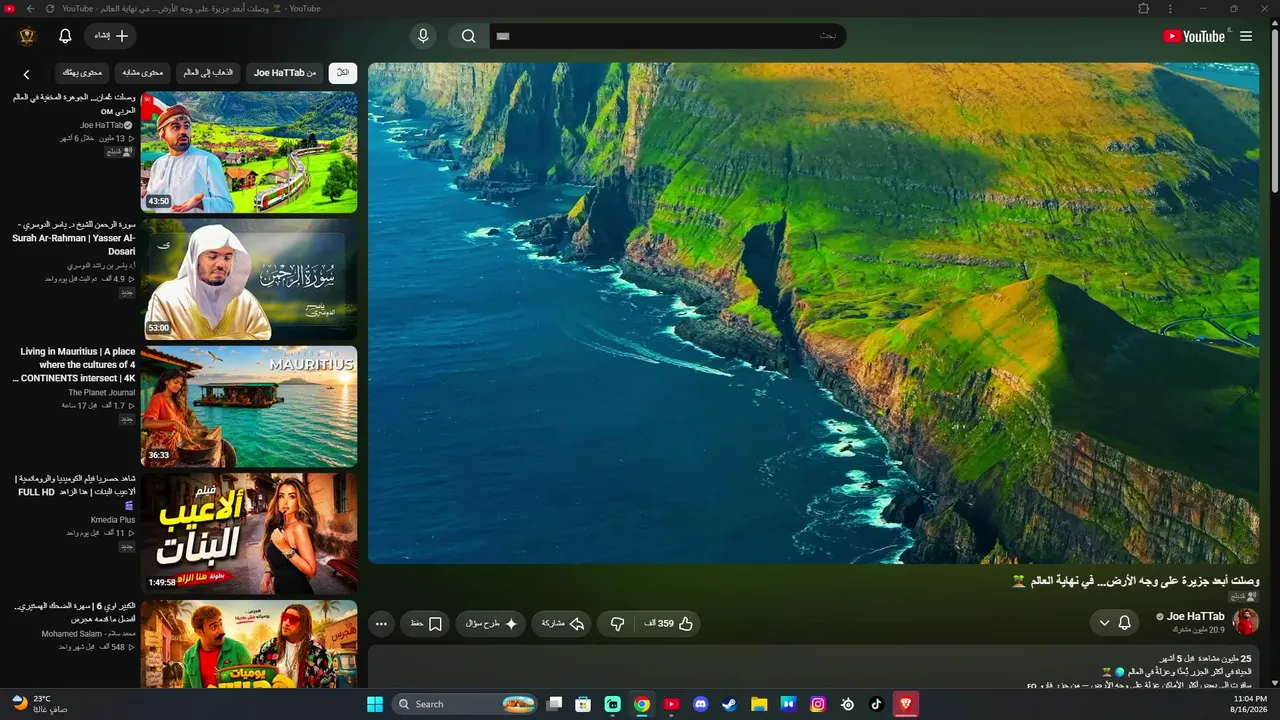Open the 'Surah Ar-Rahman | Yasser Al-Dosari' title
The height and width of the screenshot is (720, 1280).
coord(74,238)
